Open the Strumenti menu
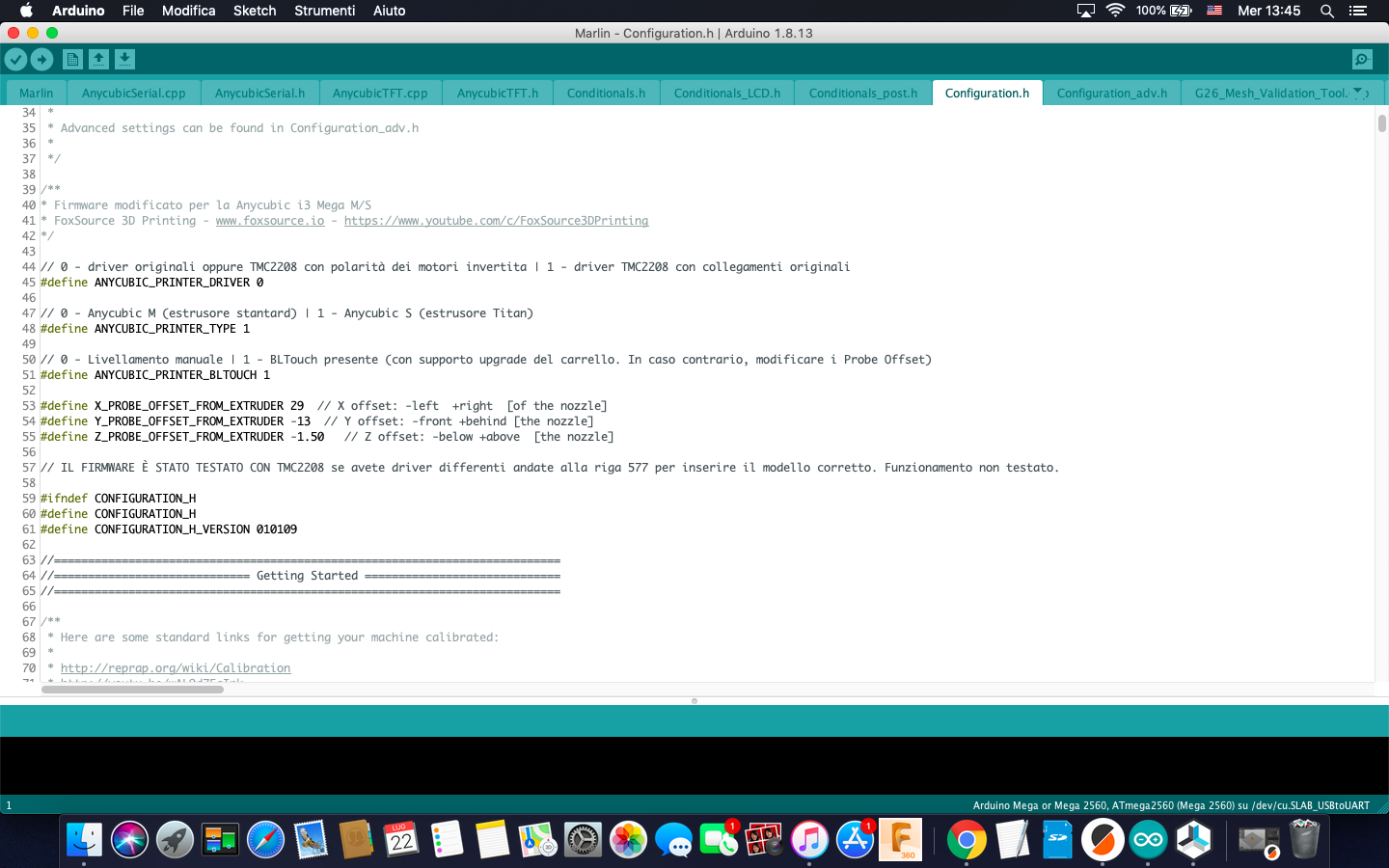The height and width of the screenshot is (868, 1389). (x=324, y=11)
